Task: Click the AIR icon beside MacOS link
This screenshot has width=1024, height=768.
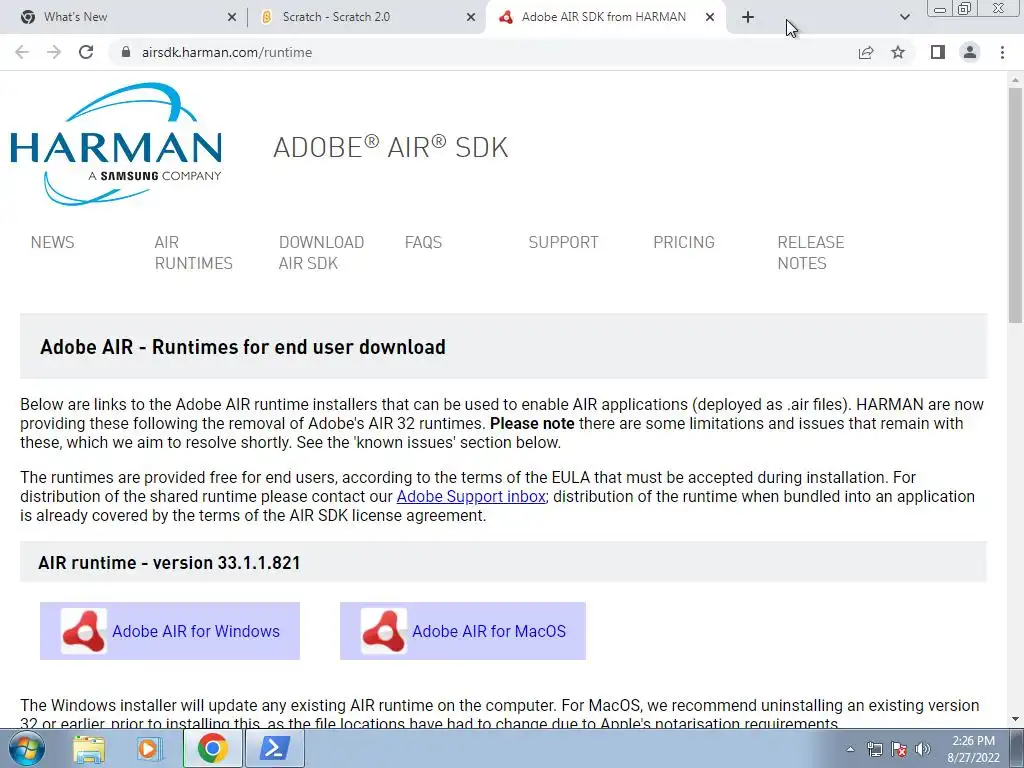Action: click(383, 631)
